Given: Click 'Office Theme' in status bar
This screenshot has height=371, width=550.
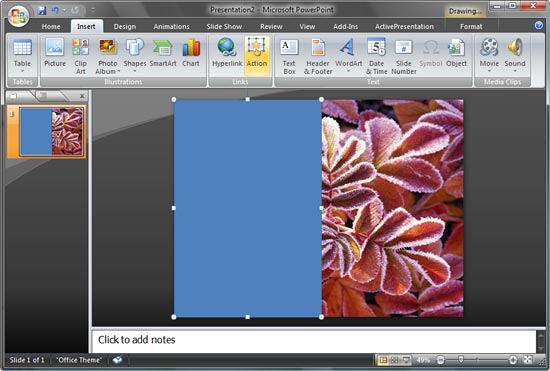Looking at the screenshot, I should [79, 360].
